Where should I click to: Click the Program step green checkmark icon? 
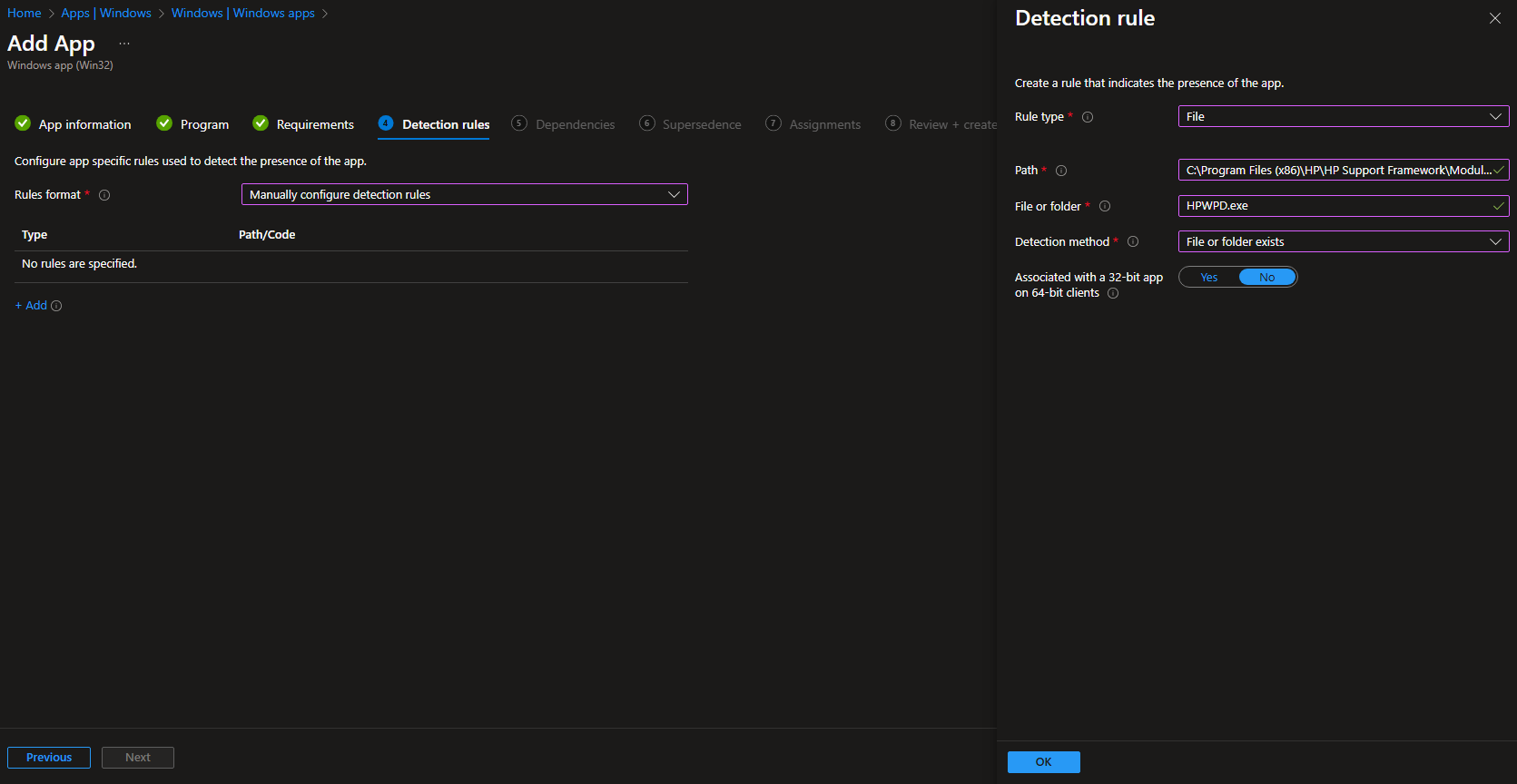164,123
